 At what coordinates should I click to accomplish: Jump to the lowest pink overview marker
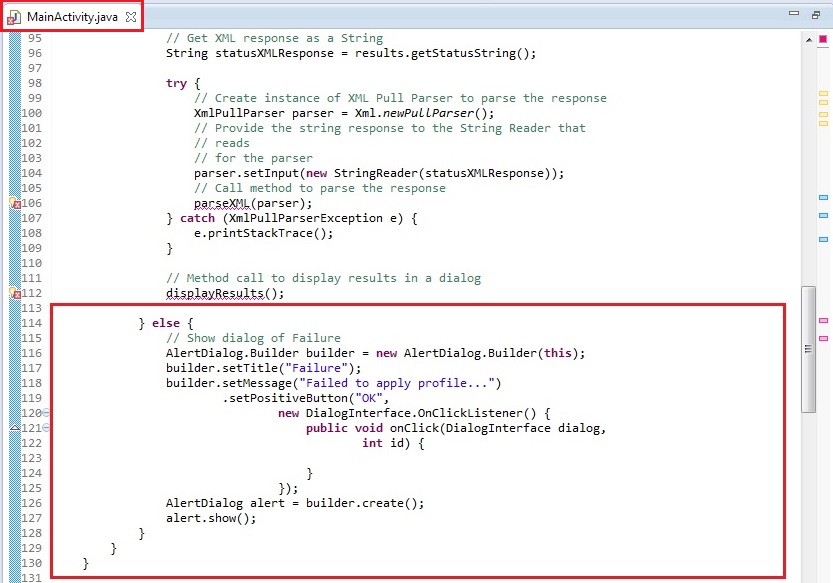823,339
